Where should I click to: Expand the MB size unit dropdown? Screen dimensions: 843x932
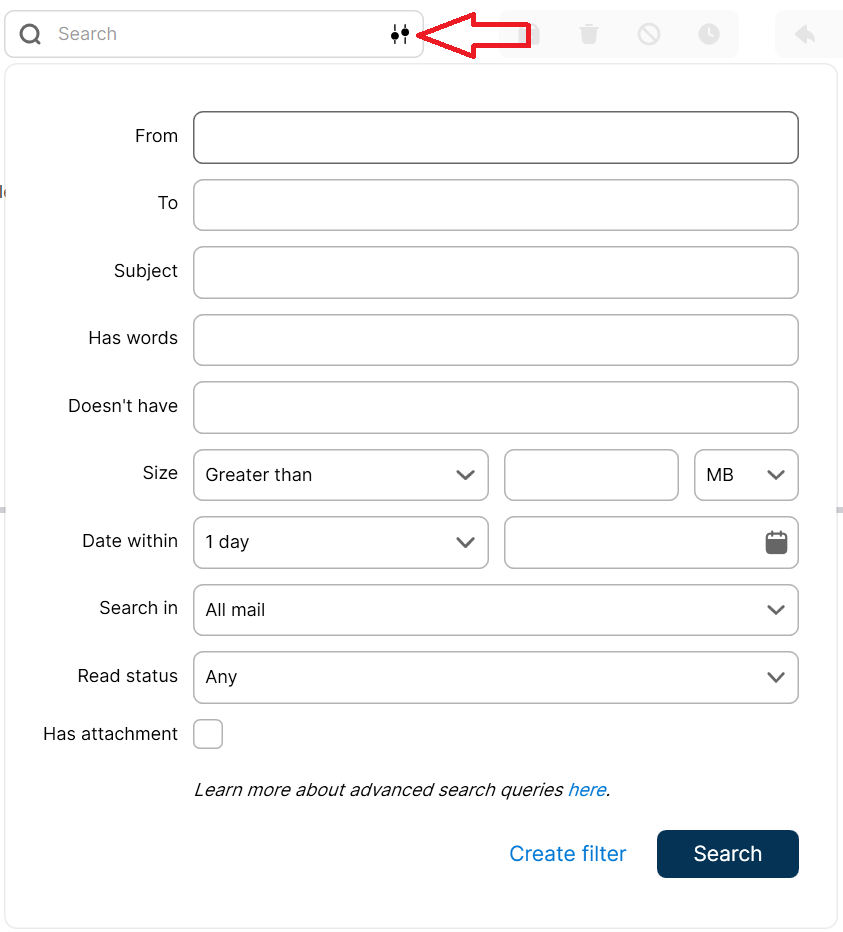click(746, 475)
